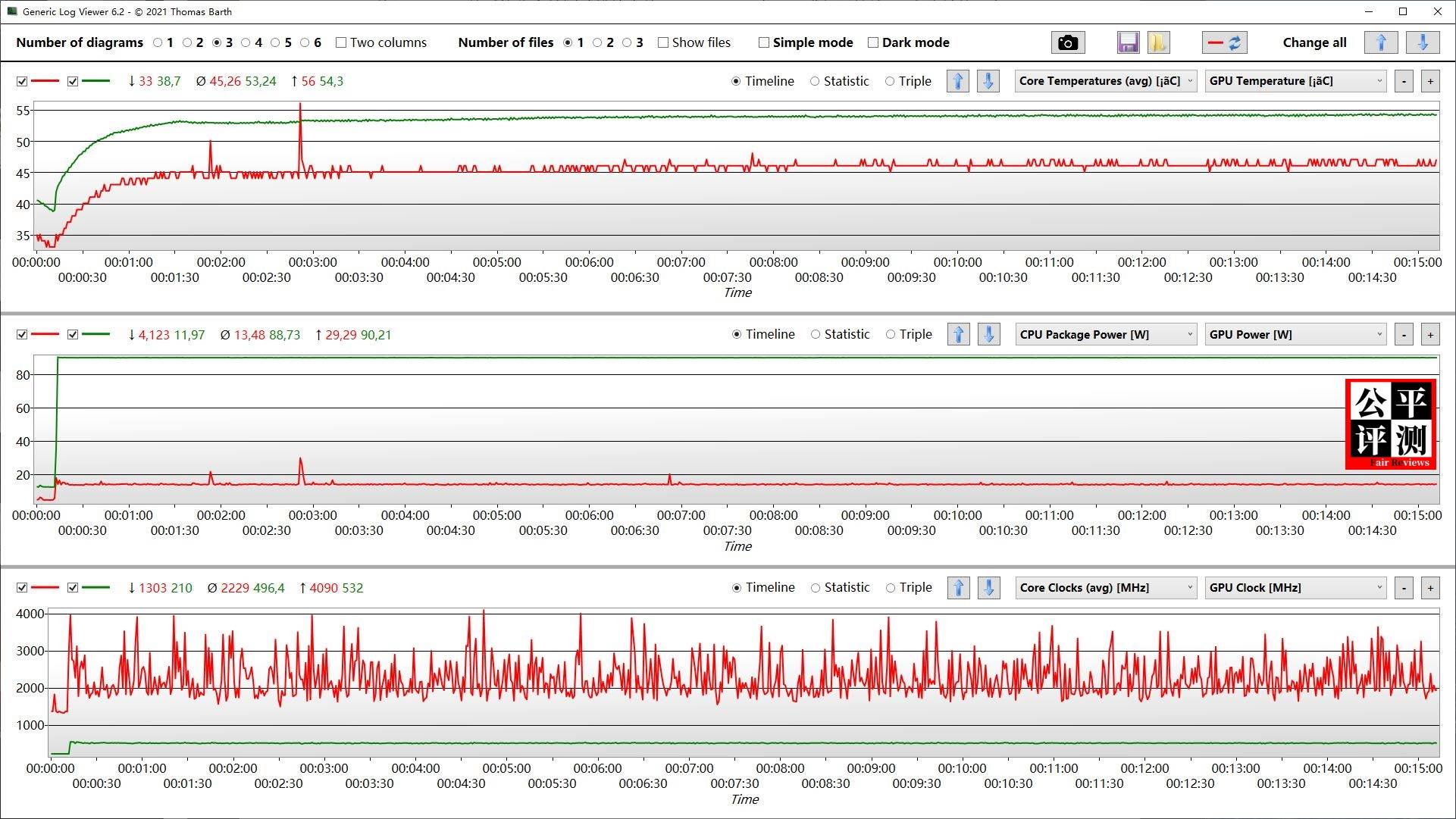Viewport: 1456px width, 819px height.
Task: Enable the Dark mode checkbox
Action: (873, 42)
